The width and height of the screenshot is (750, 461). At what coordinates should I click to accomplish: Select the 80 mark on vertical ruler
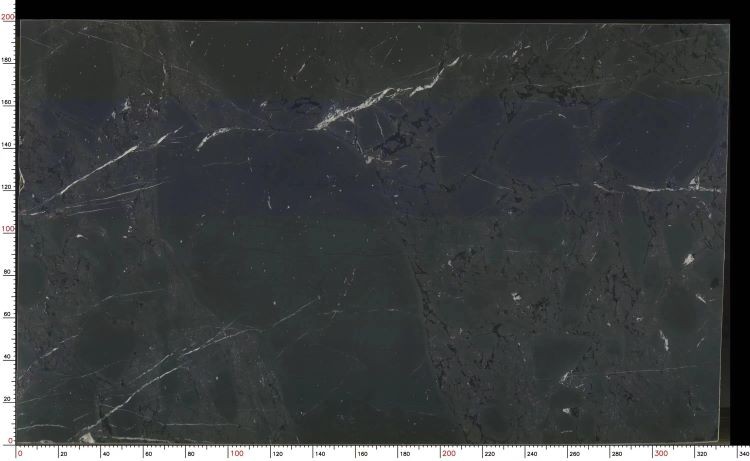point(9,271)
